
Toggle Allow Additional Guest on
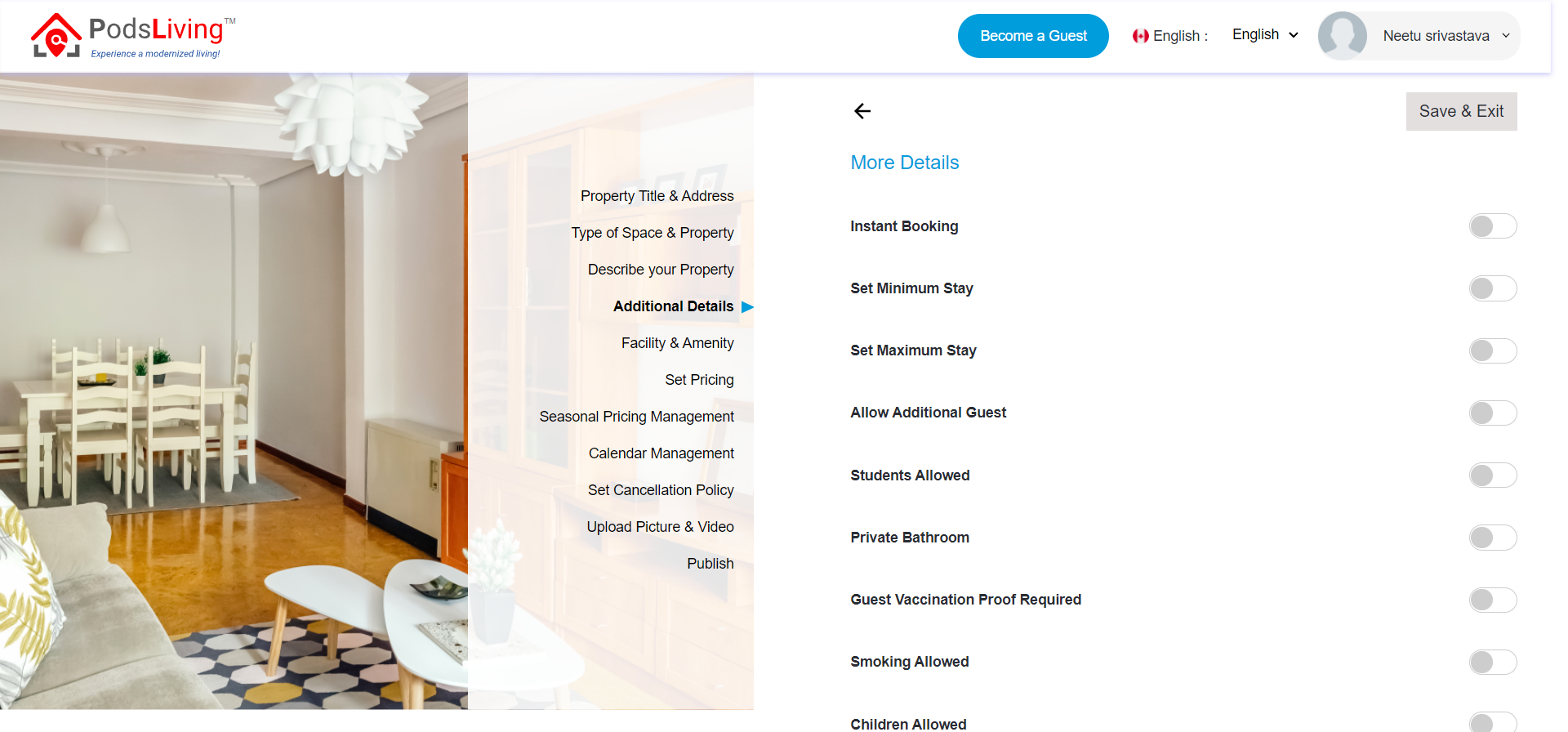1492,413
